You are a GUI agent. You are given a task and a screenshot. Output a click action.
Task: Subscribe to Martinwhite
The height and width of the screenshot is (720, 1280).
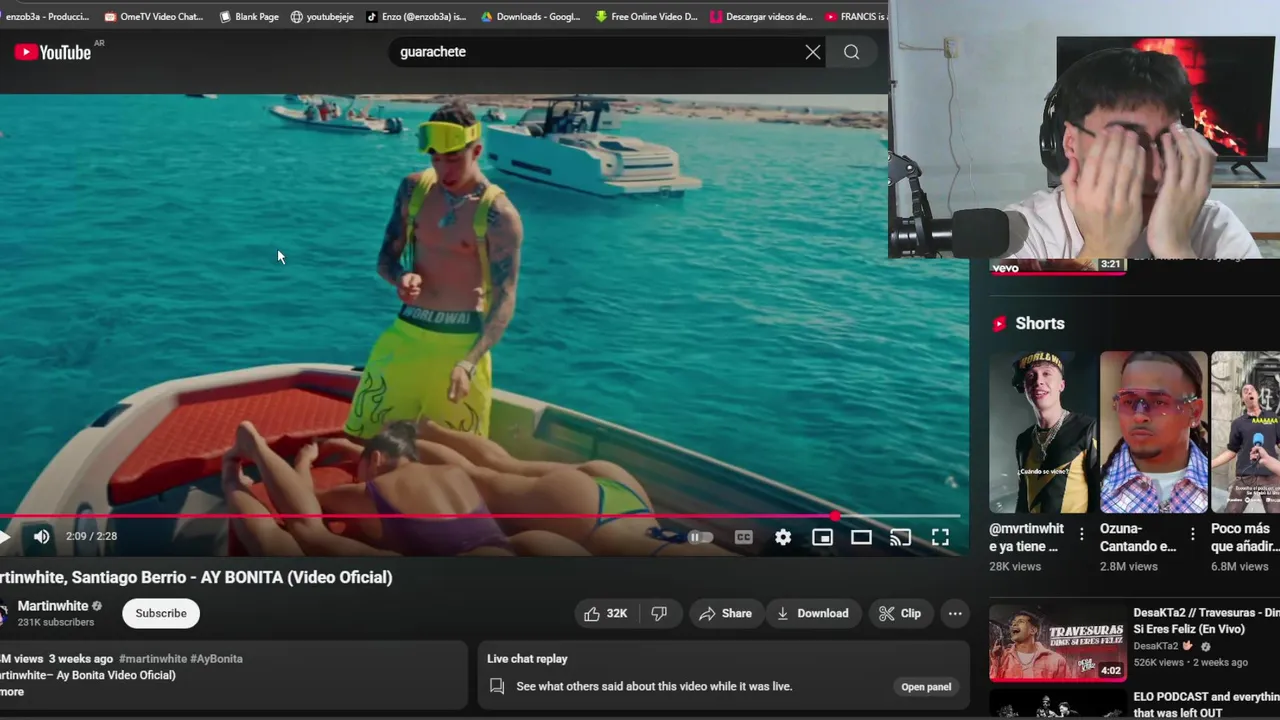point(161,613)
